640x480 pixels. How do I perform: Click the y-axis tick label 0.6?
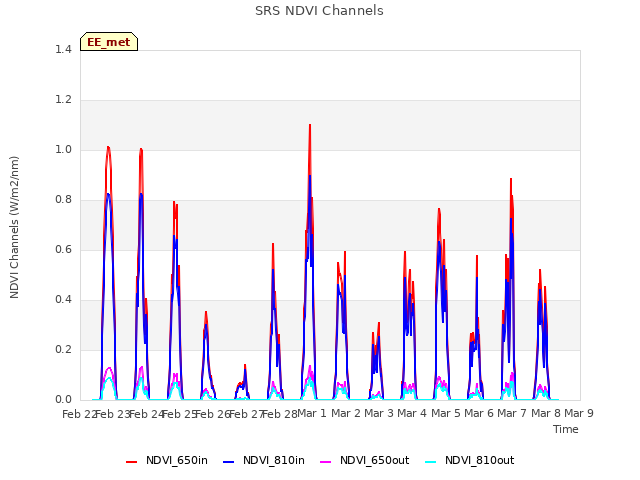click(63, 249)
